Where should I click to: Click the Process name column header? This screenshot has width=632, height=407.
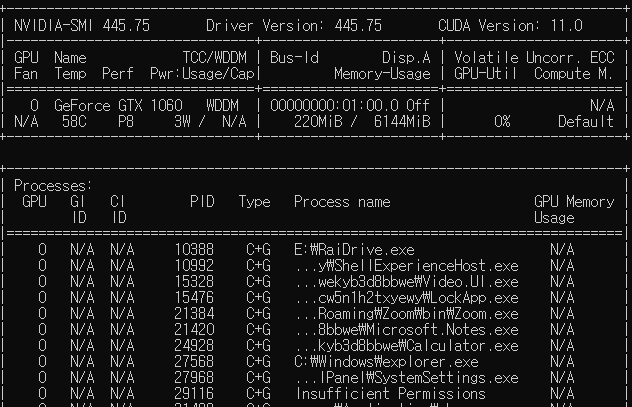pos(342,201)
